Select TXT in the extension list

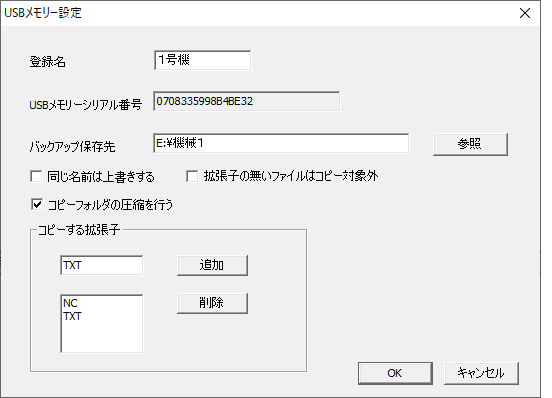tap(73, 316)
